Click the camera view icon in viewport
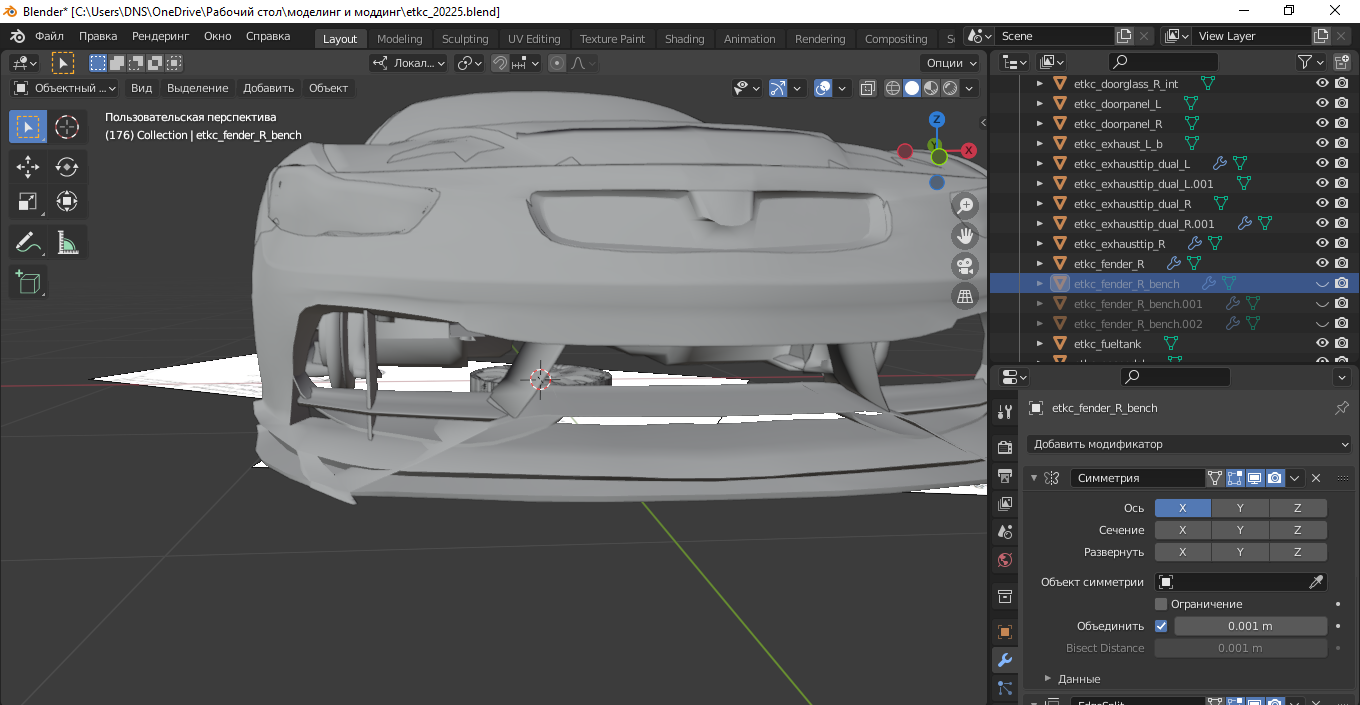This screenshot has width=1360, height=705. tap(965, 266)
